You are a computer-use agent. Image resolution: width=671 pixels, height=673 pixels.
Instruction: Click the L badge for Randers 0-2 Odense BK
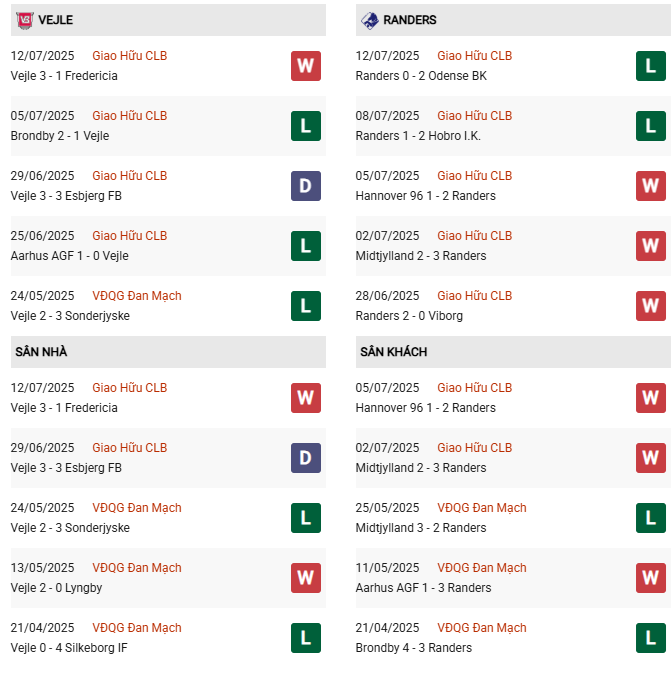651,66
